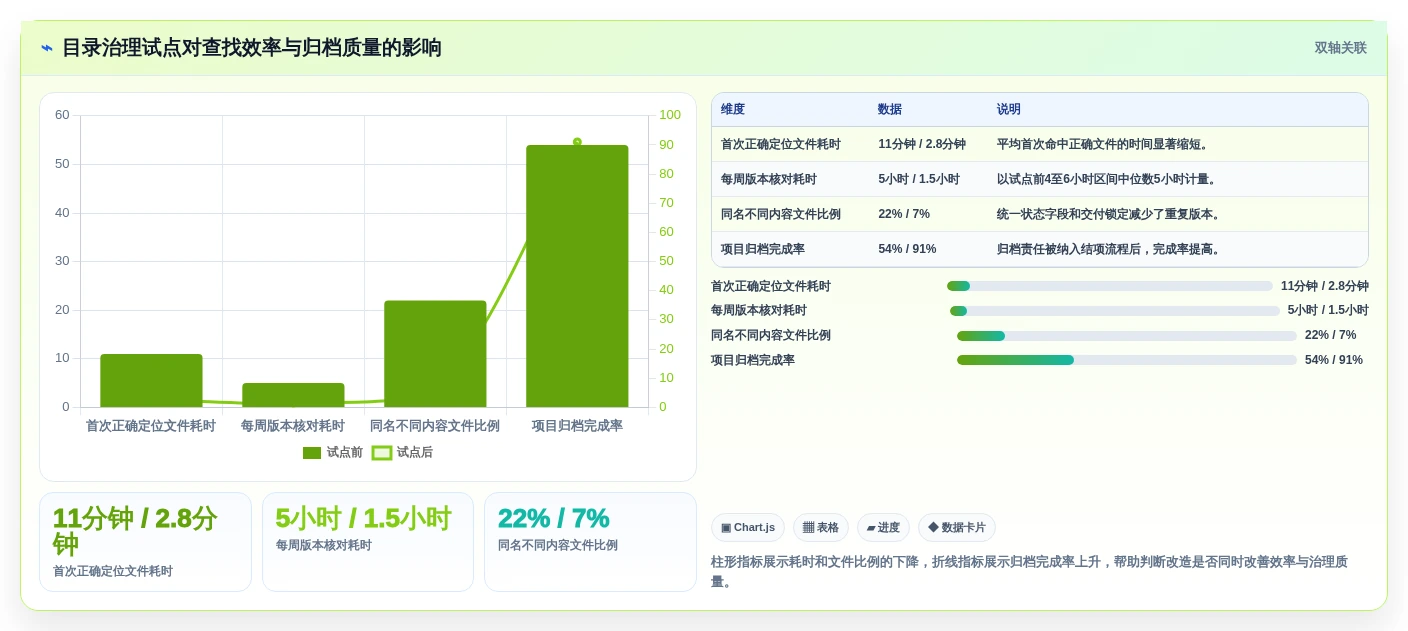Click table value 5小时 / 1.5小时
The image size is (1408, 631).
pyautogui.click(x=919, y=179)
